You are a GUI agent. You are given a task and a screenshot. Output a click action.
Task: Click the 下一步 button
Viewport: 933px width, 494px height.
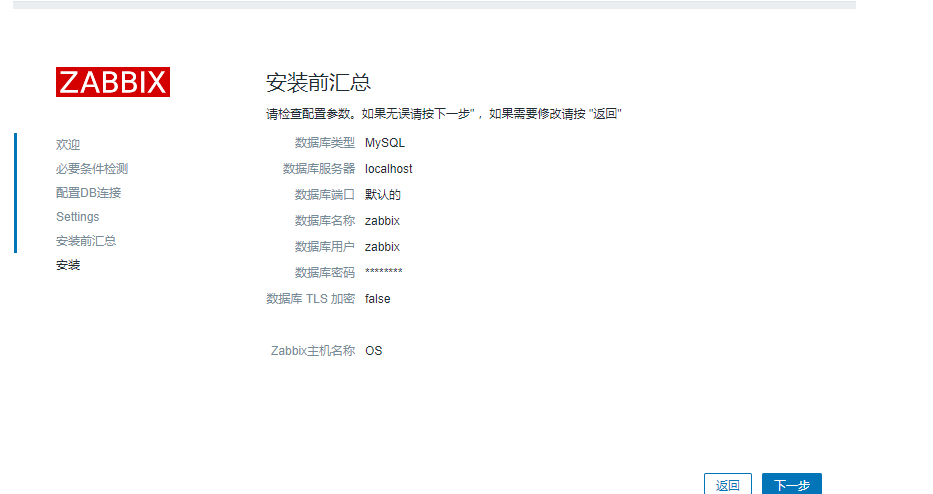tap(792, 484)
